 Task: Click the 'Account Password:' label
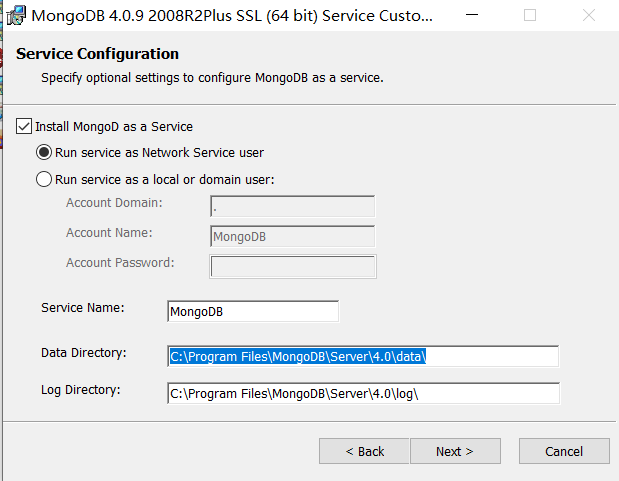120,263
